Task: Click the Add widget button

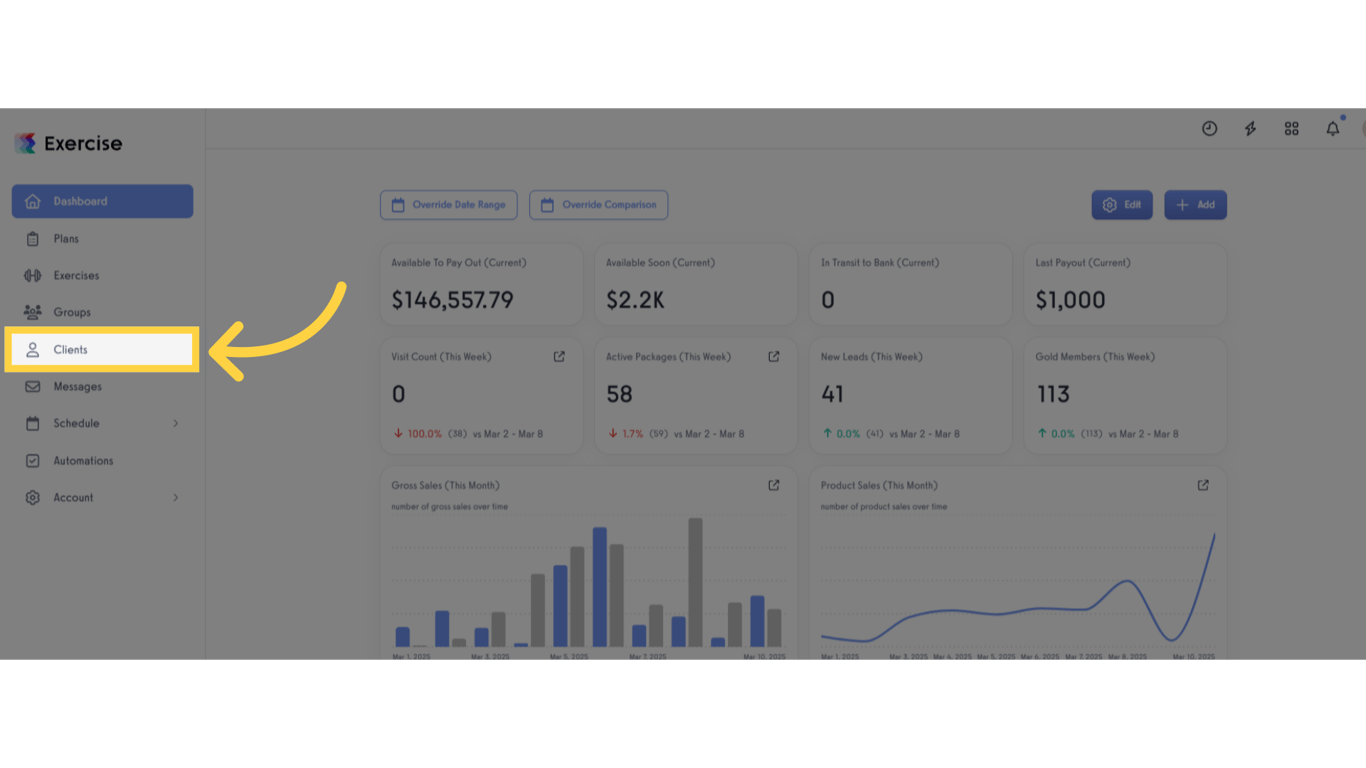Action: (1195, 205)
